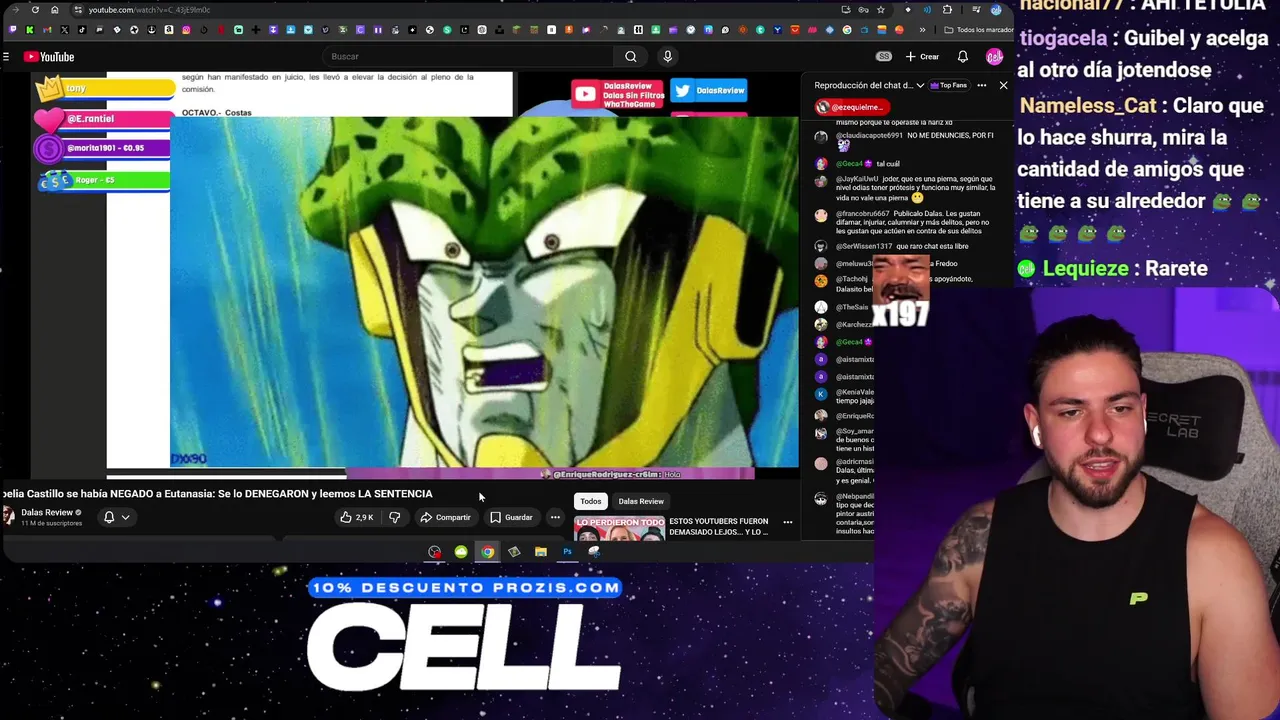Start voice search with the microphone icon
The image size is (1280, 720).
[x=668, y=57]
